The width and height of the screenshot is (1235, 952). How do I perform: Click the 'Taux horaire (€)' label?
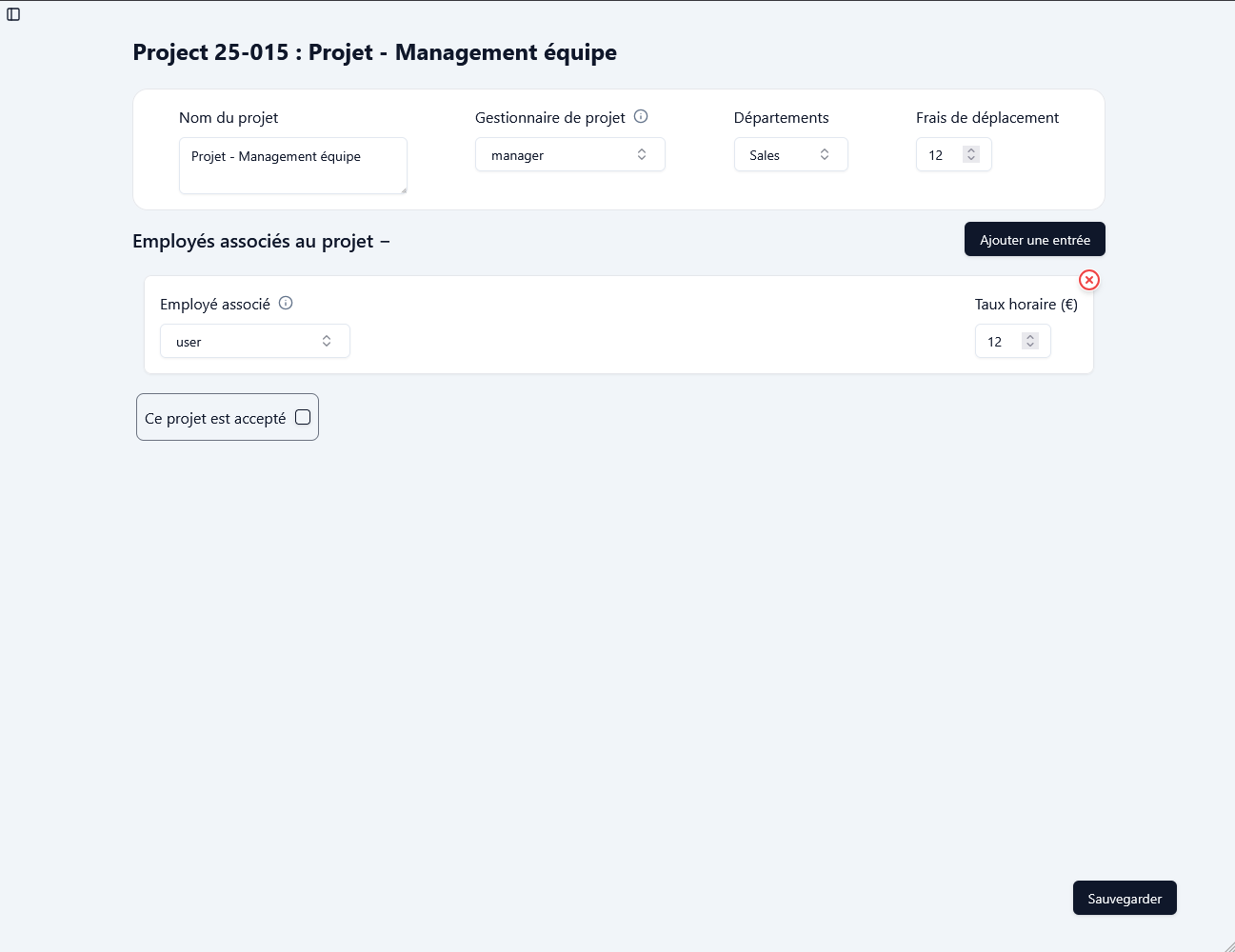pos(1026,304)
